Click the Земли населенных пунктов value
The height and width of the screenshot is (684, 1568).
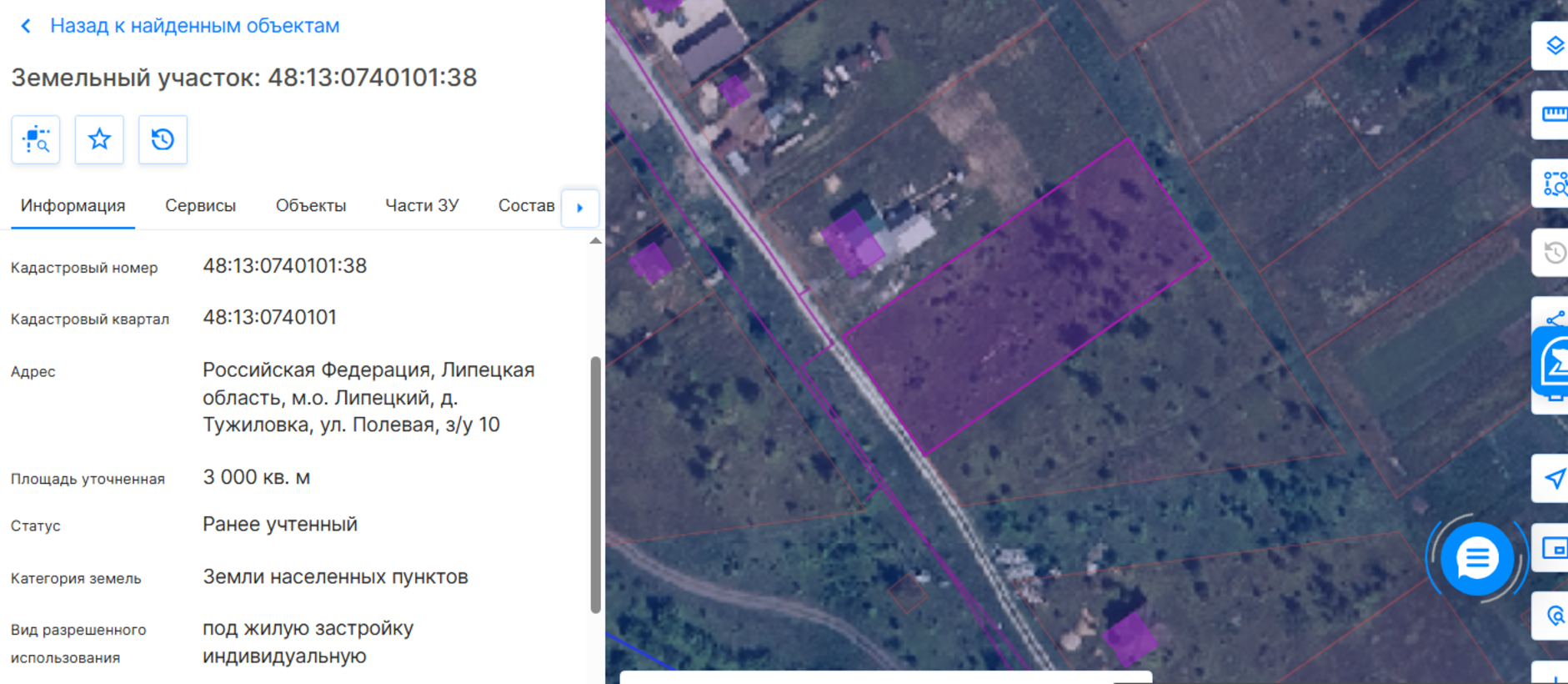tap(335, 576)
